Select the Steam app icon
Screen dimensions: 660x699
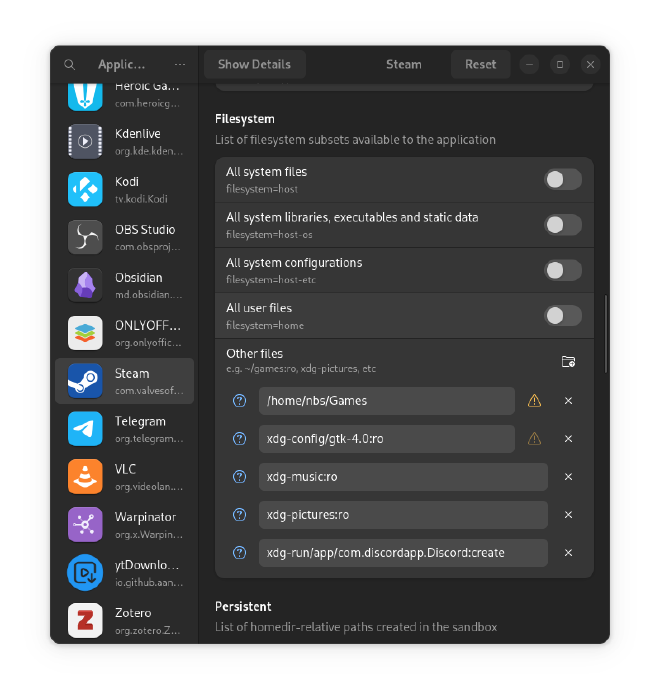(85, 381)
